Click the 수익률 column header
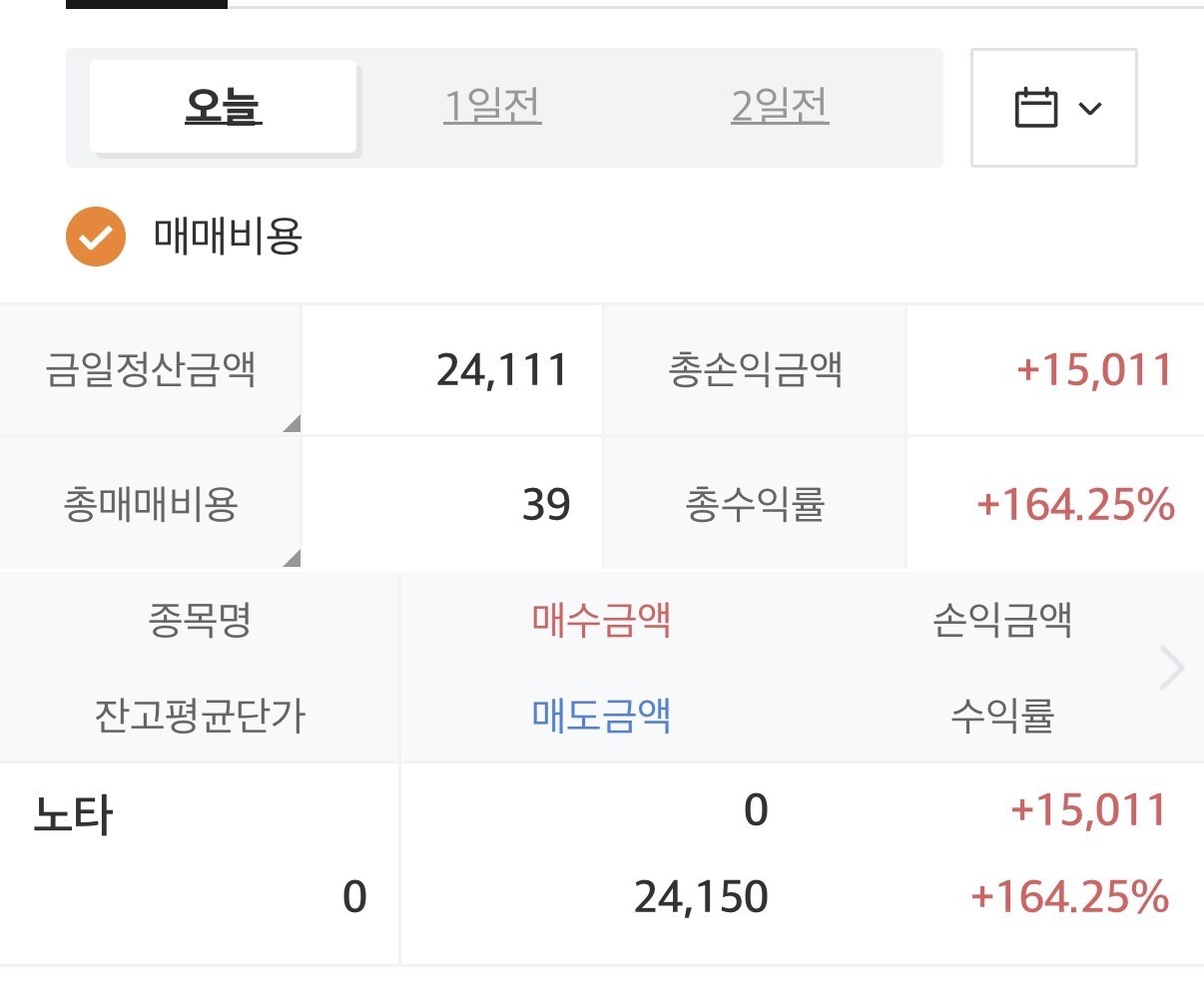This screenshot has height=996, width=1204. coord(1002,716)
